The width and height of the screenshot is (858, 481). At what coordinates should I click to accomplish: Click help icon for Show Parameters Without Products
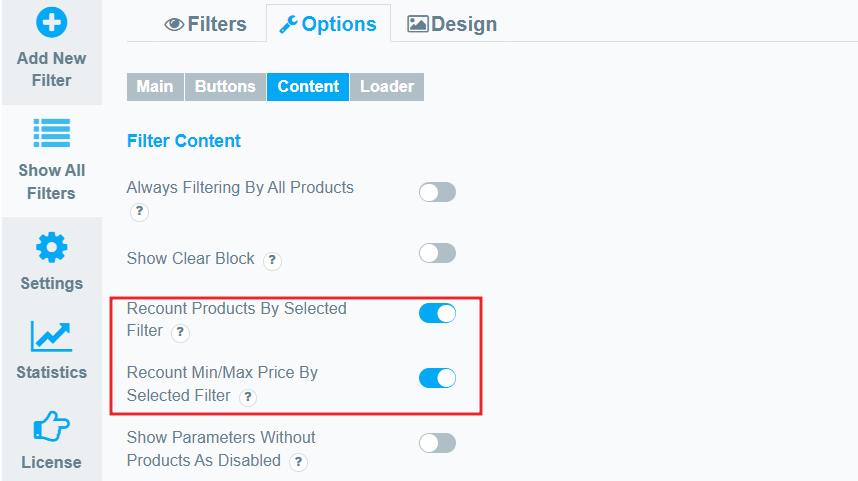[298, 462]
